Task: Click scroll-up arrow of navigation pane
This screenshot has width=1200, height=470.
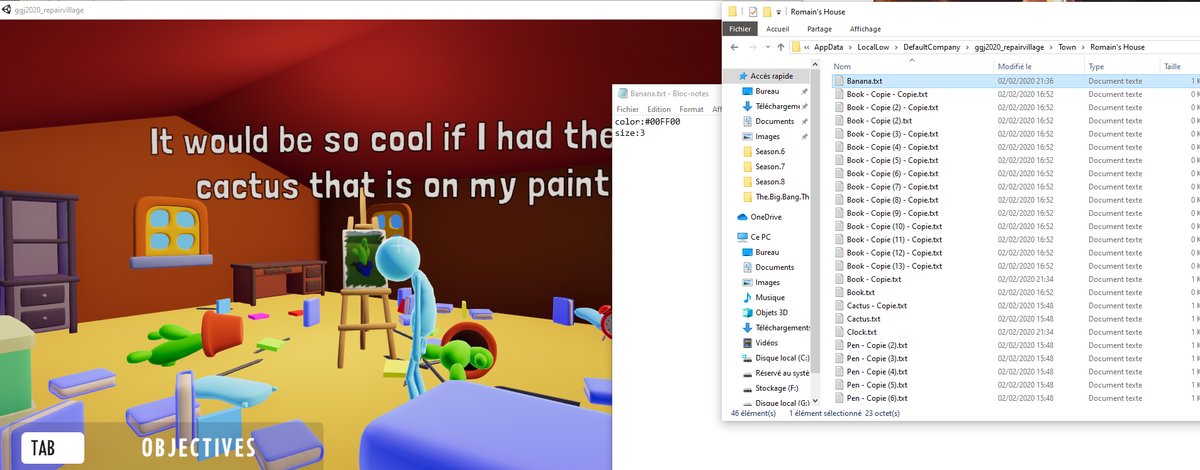Action: tap(817, 64)
